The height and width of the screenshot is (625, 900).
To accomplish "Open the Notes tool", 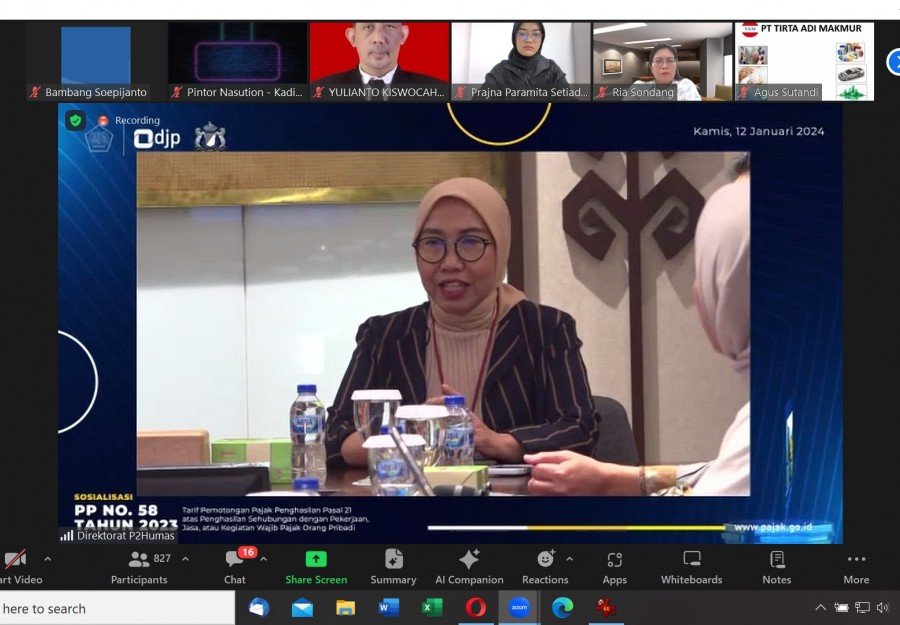I will tap(776, 566).
